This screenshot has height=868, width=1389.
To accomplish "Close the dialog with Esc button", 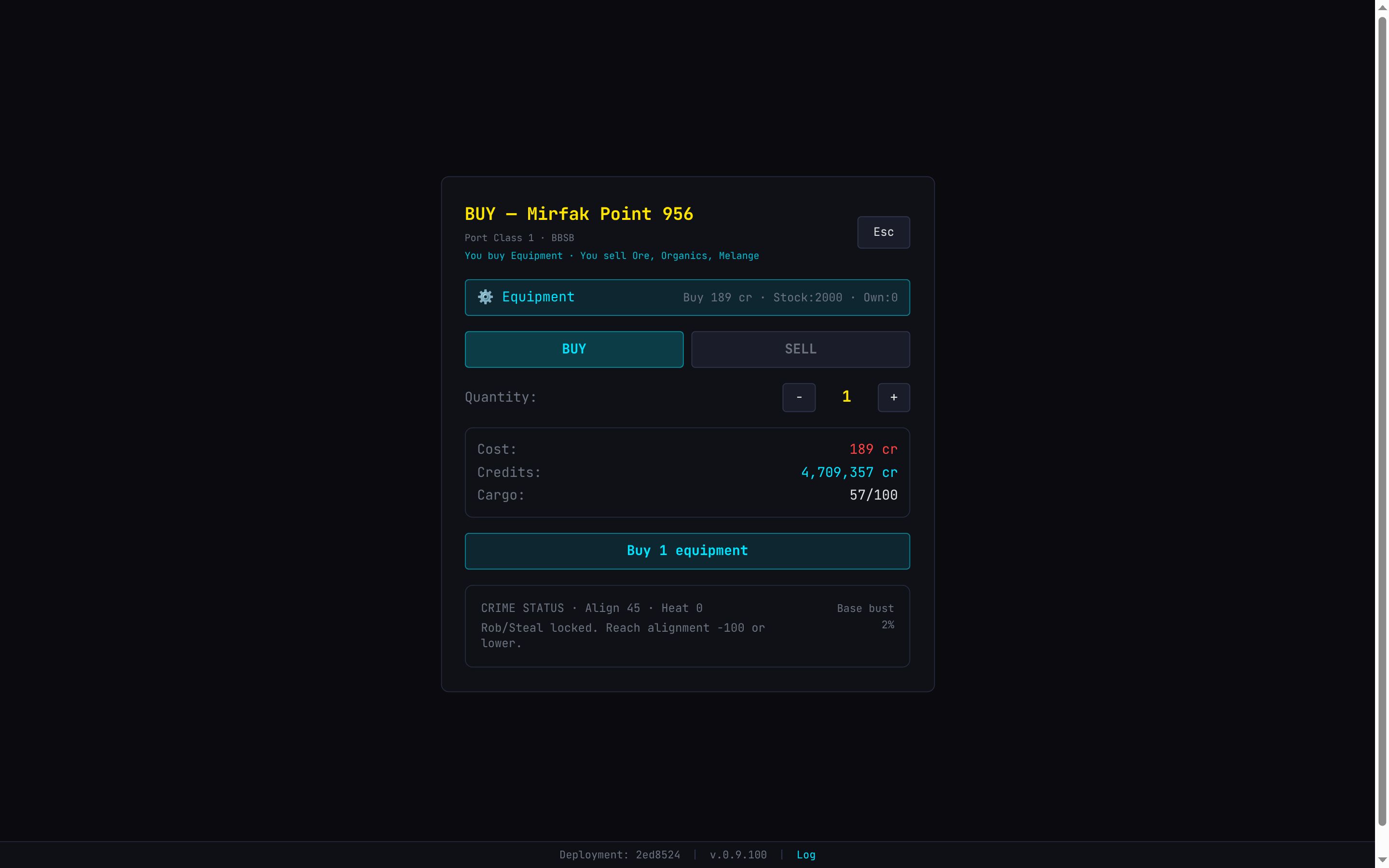I will click(884, 232).
